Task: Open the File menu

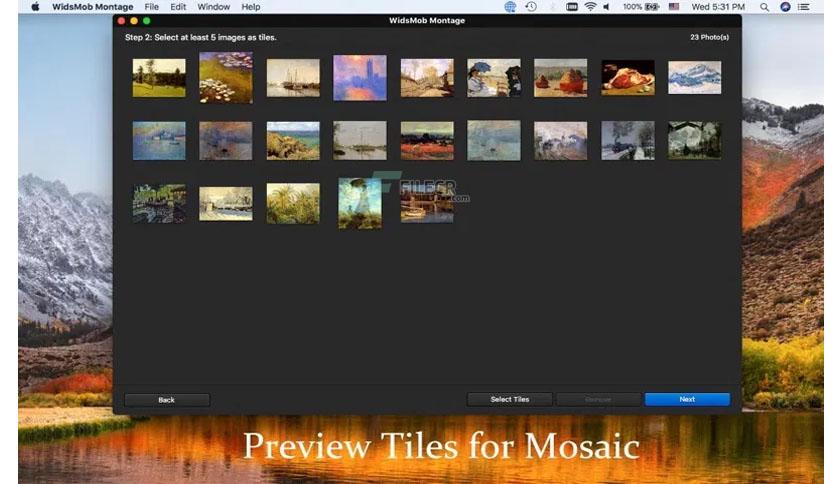Action: pyautogui.click(x=151, y=7)
